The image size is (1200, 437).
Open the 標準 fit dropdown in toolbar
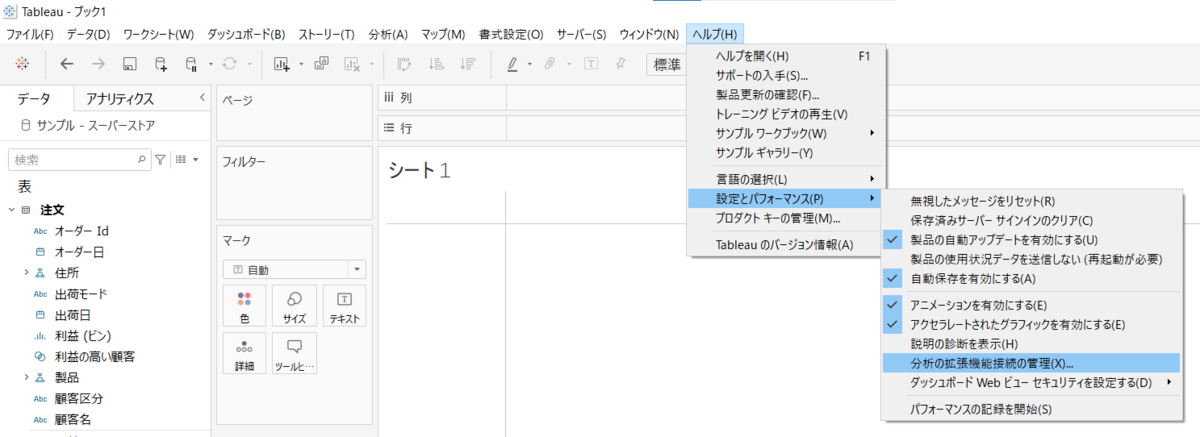pos(666,64)
